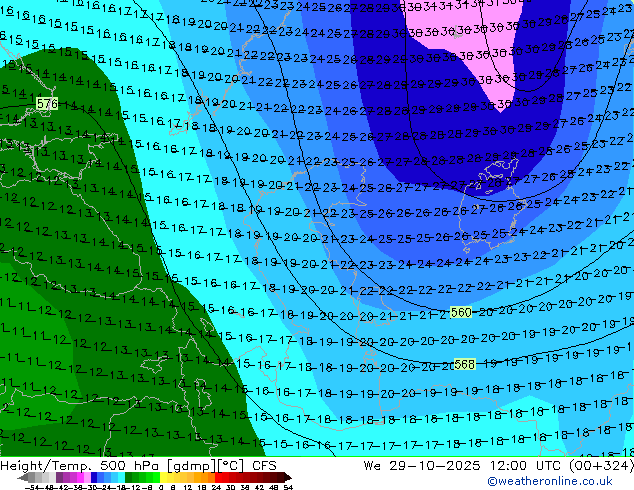634x490 pixels.
Task: Pick the dark blue swatch in the colour scale
Action: (x=94, y=477)
